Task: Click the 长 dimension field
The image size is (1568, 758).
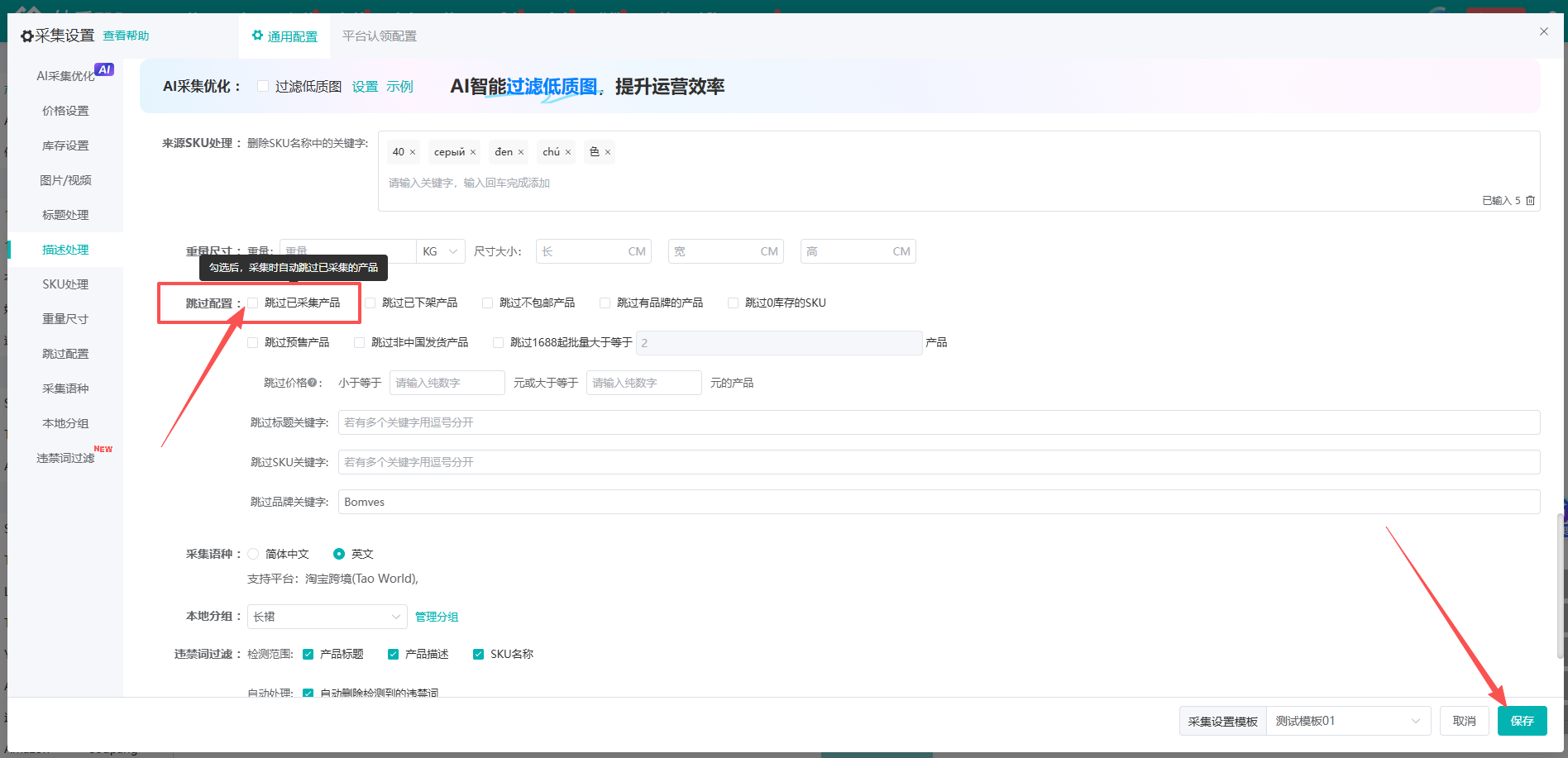Action: pos(594,251)
